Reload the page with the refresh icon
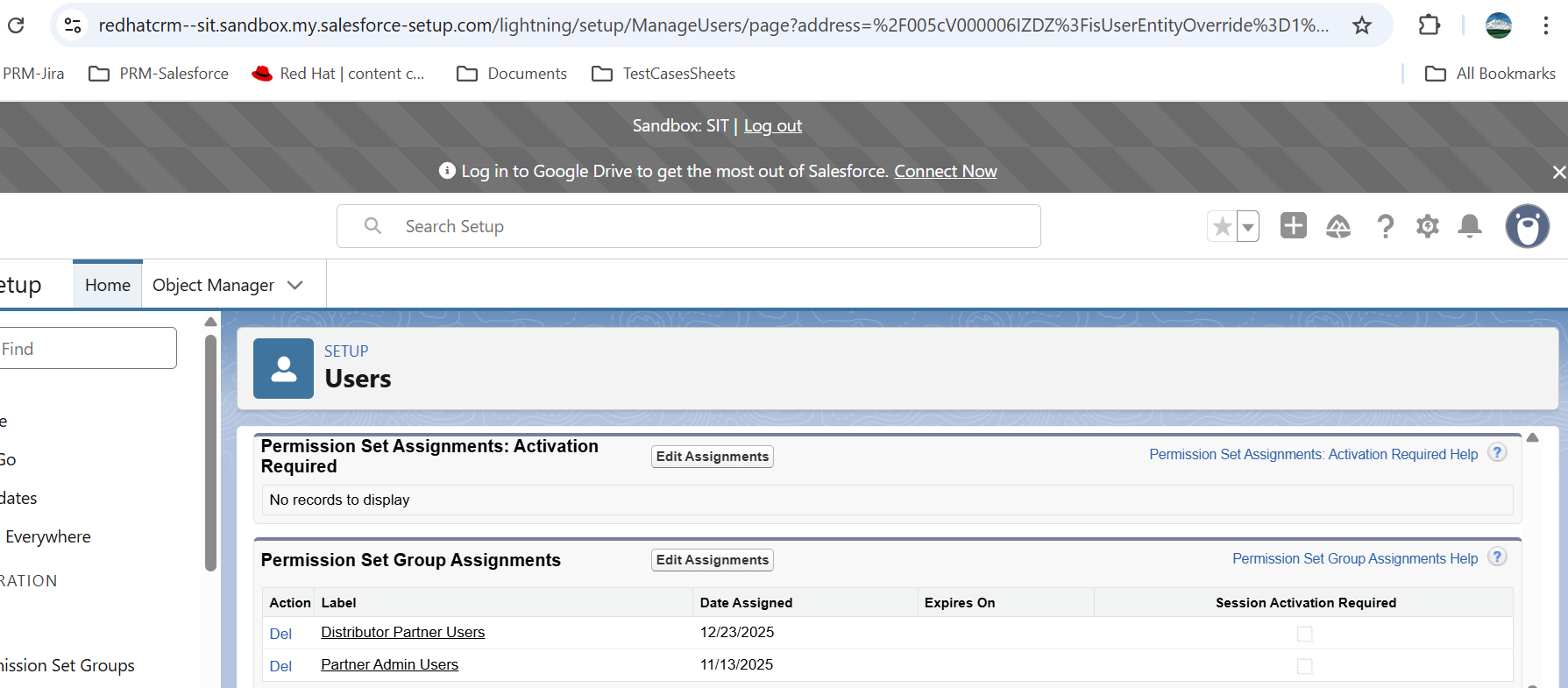Screen dimensions: 1568x688 [16, 25]
